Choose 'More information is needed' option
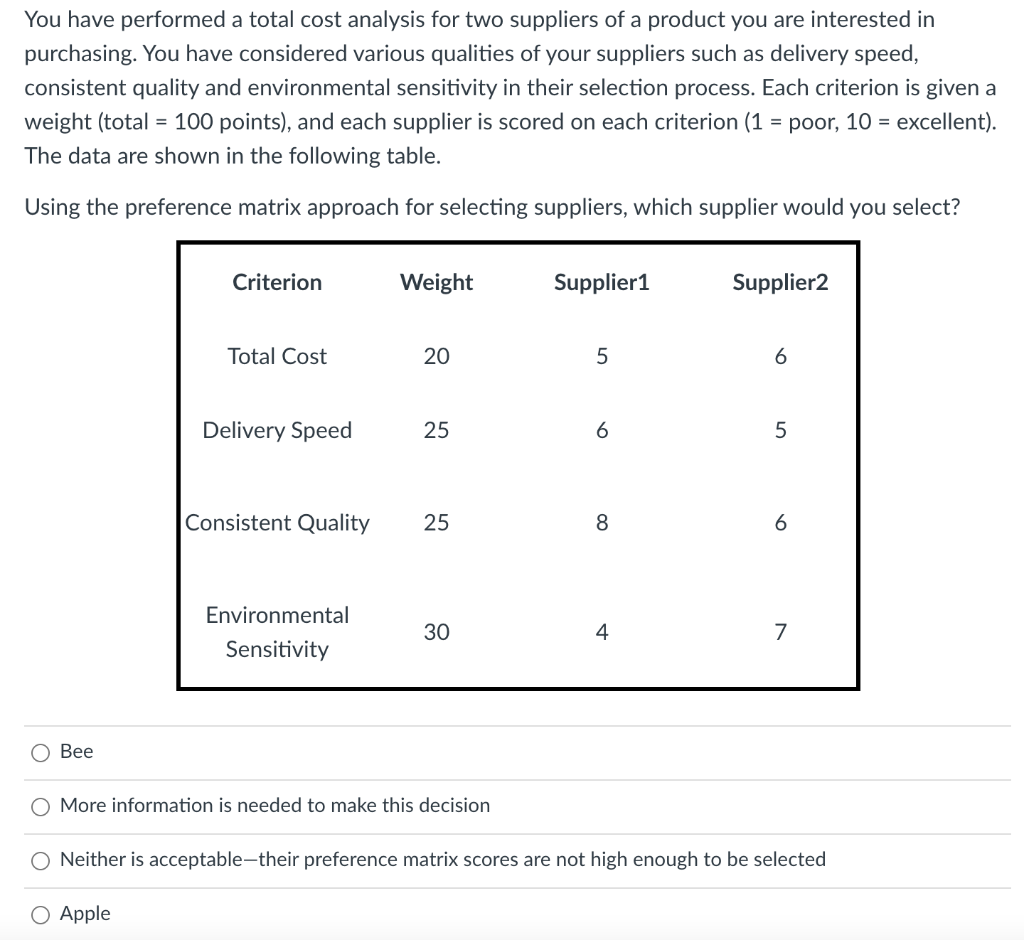This screenshot has width=1024, height=940. (x=39, y=806)
